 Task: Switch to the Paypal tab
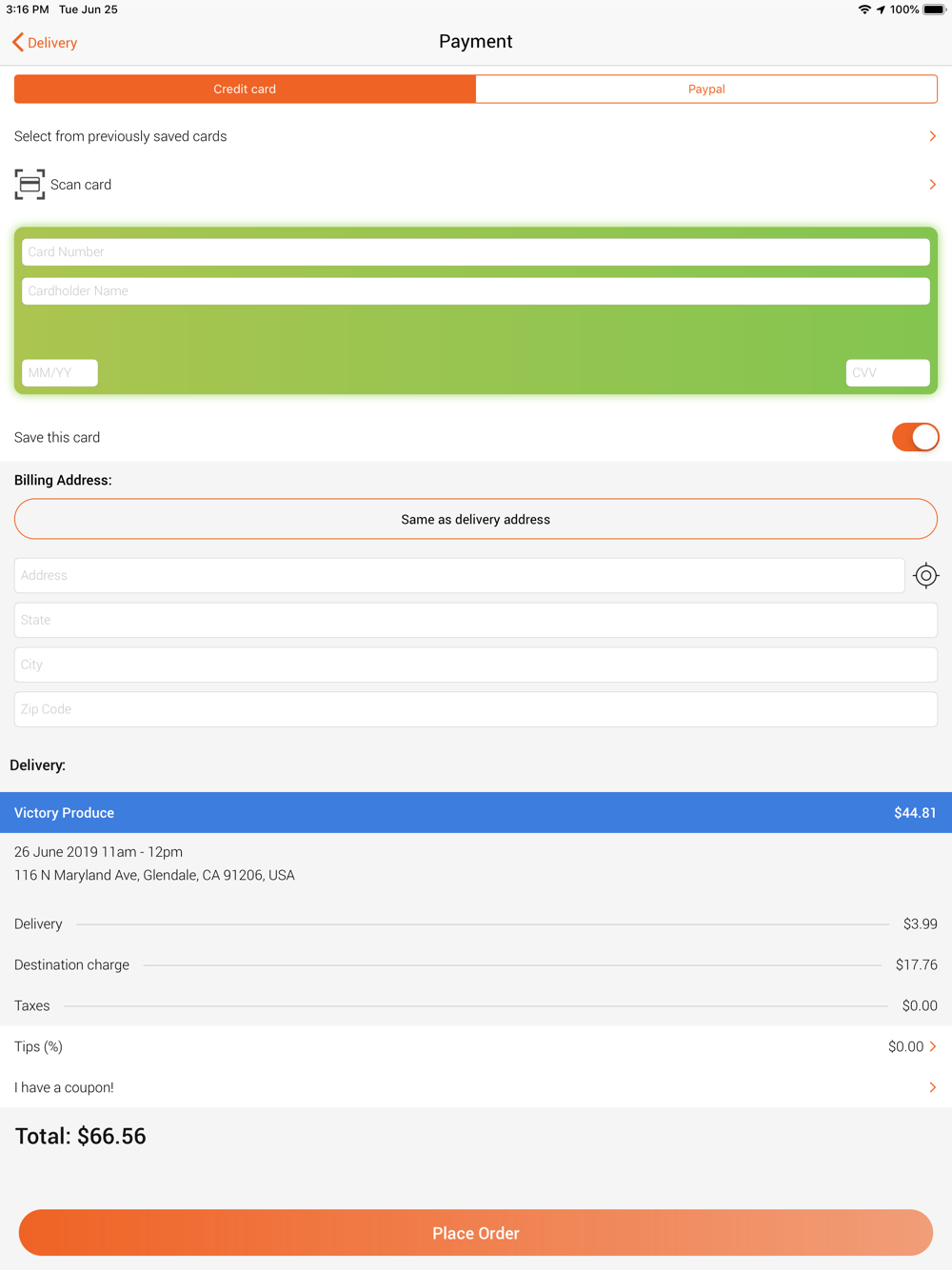706,89
